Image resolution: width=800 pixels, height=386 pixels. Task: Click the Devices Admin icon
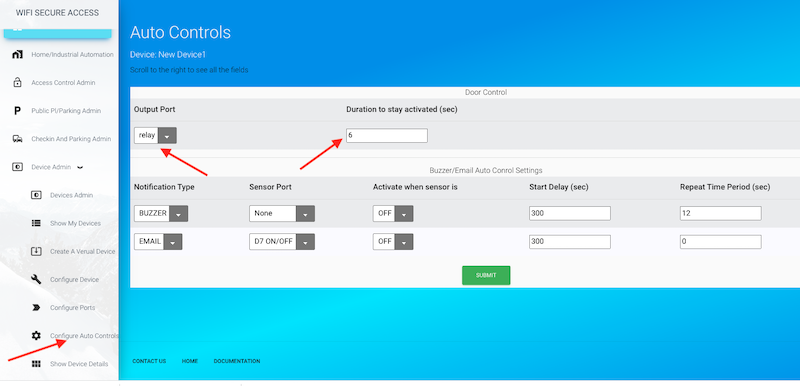click(x=36, y=195)
